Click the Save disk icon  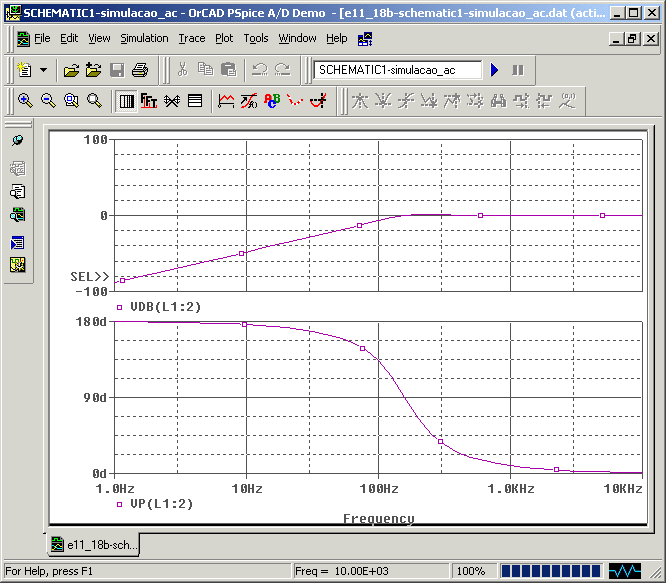[117, 70]
